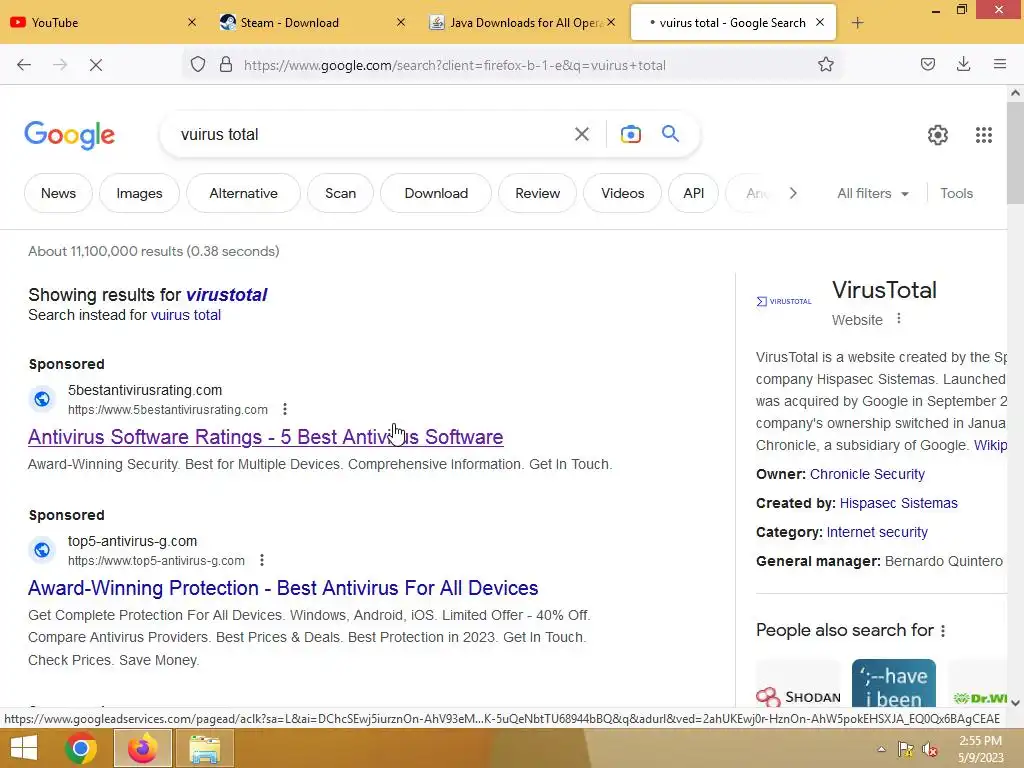Image resolution: width=1024 pixels, height=768 pixels.
Task: Show more filter chips with the arrow
Action: coord(793,193)
